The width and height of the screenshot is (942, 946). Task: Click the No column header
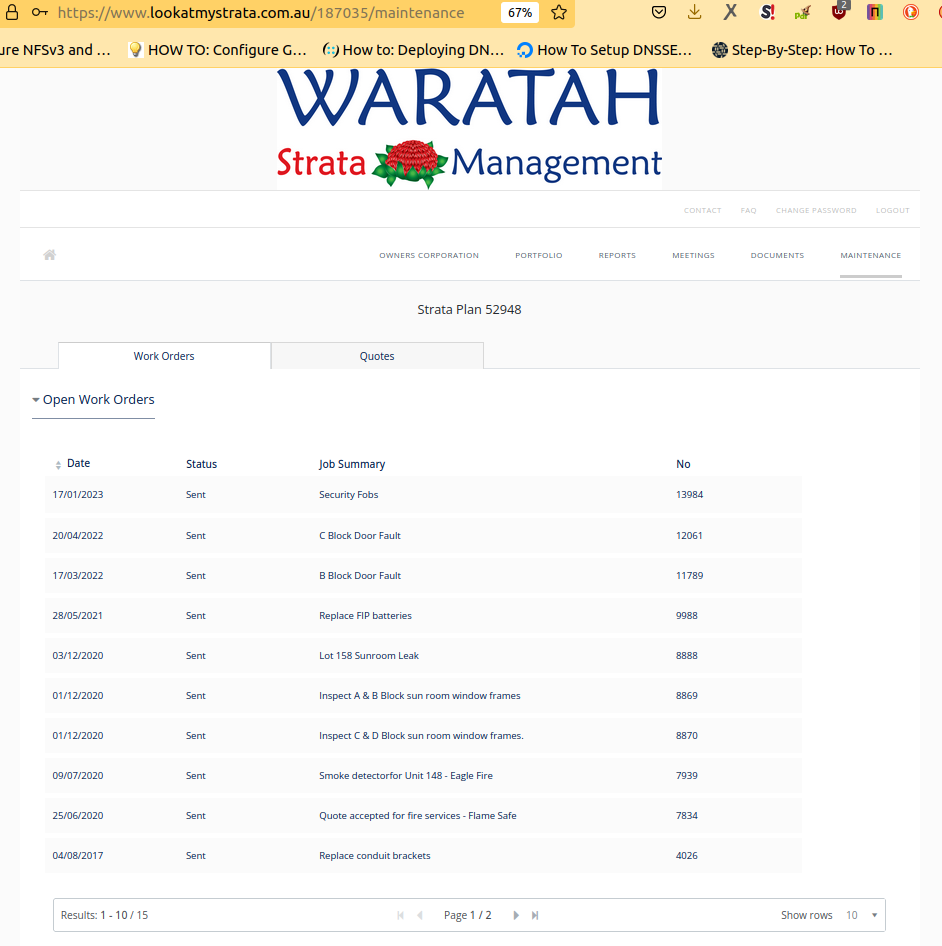point(683,464)
